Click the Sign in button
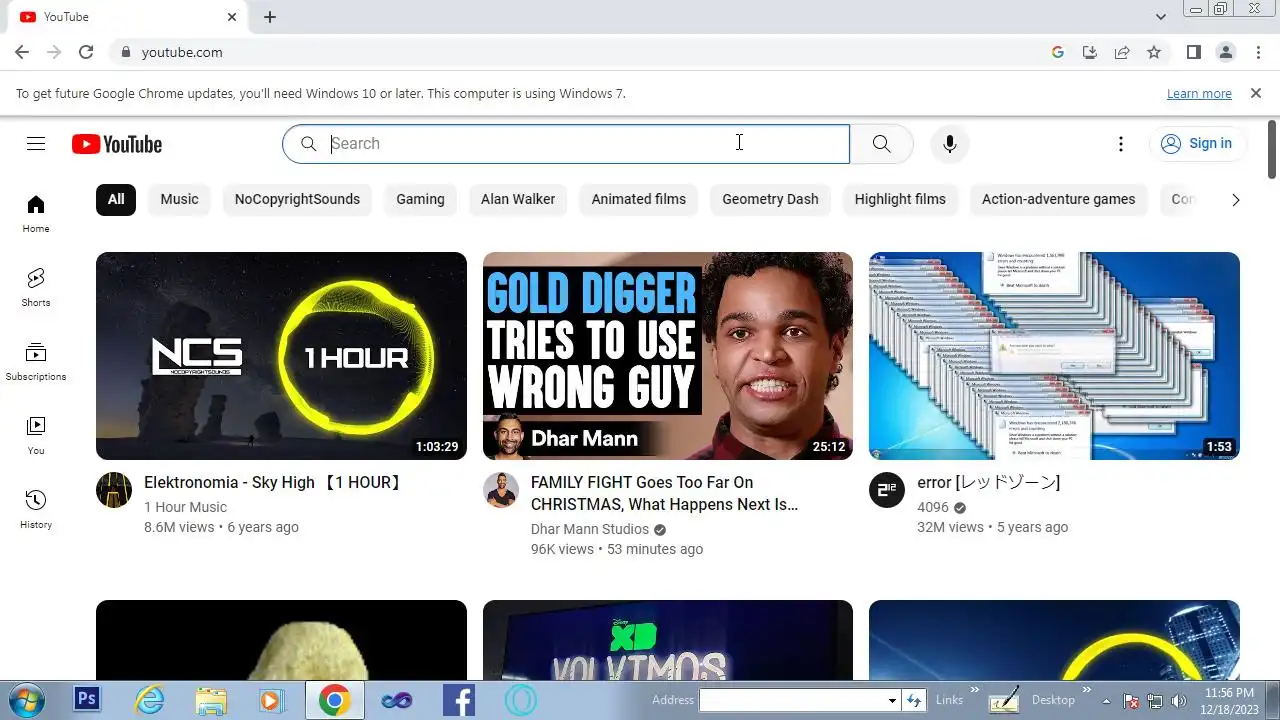This screenshot has width=1280, height=720. click(1197, 144)
